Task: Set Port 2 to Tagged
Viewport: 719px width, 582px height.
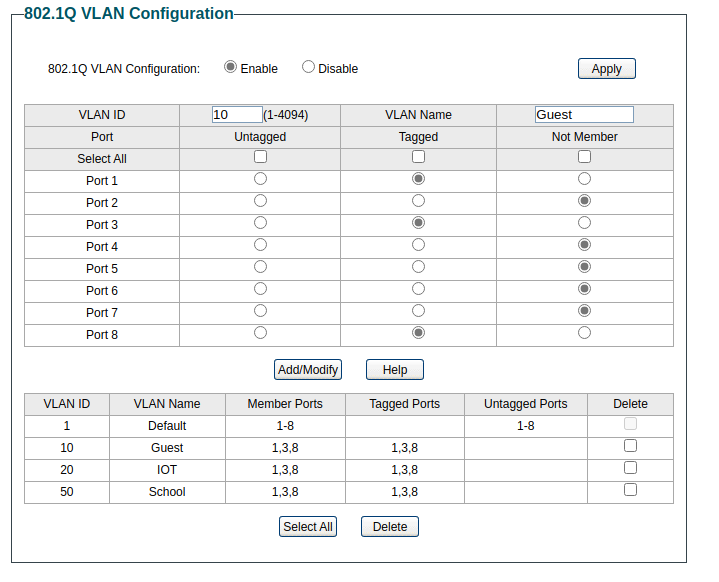Action: 418,201
